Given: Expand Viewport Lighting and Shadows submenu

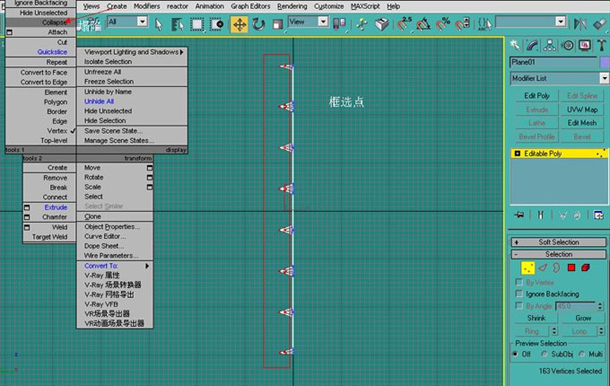Looking at the screenshot, I should [x=132, y=52].
